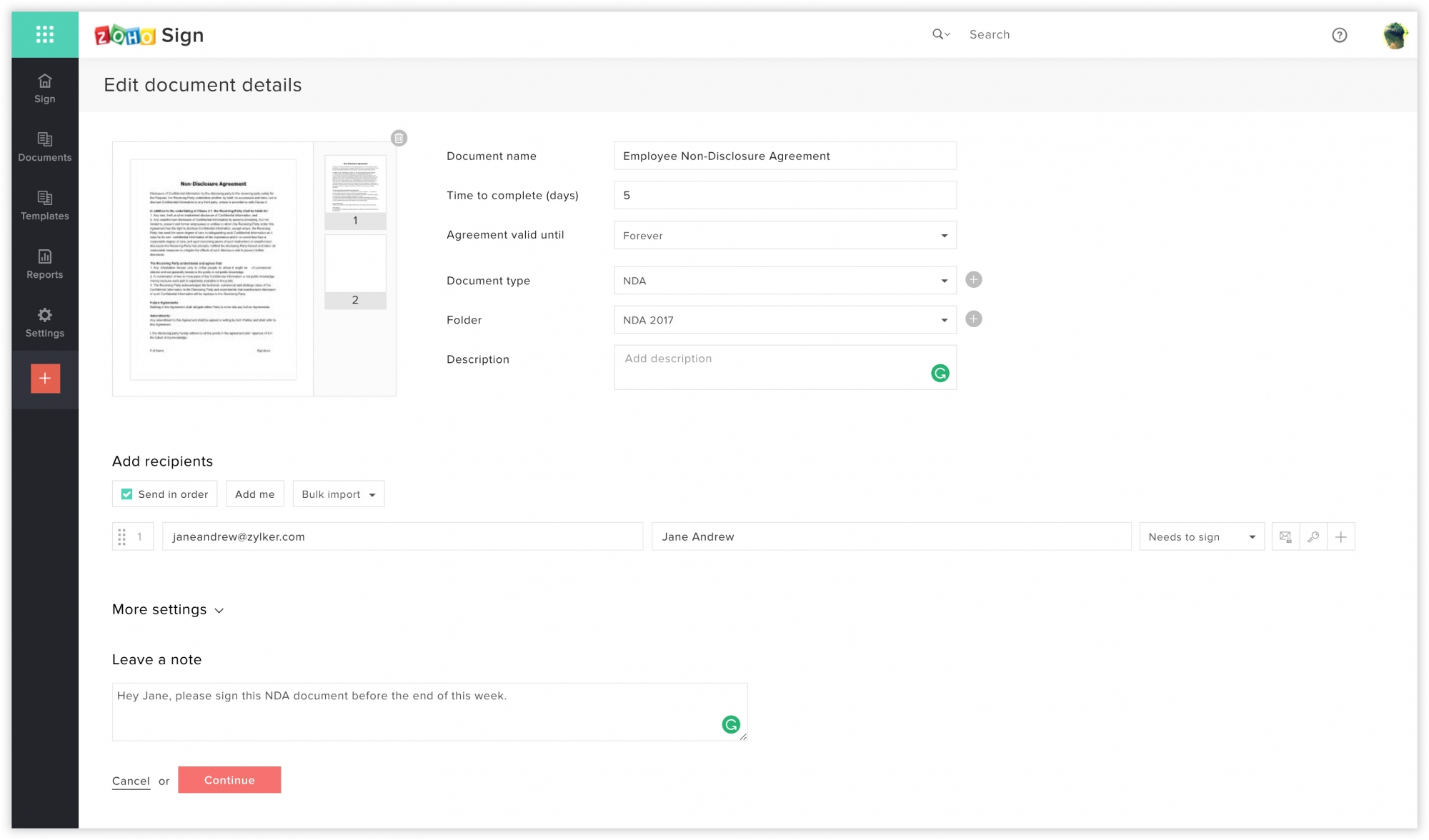
Task: Open Settings in the sidebar
Action: point(45,323)
